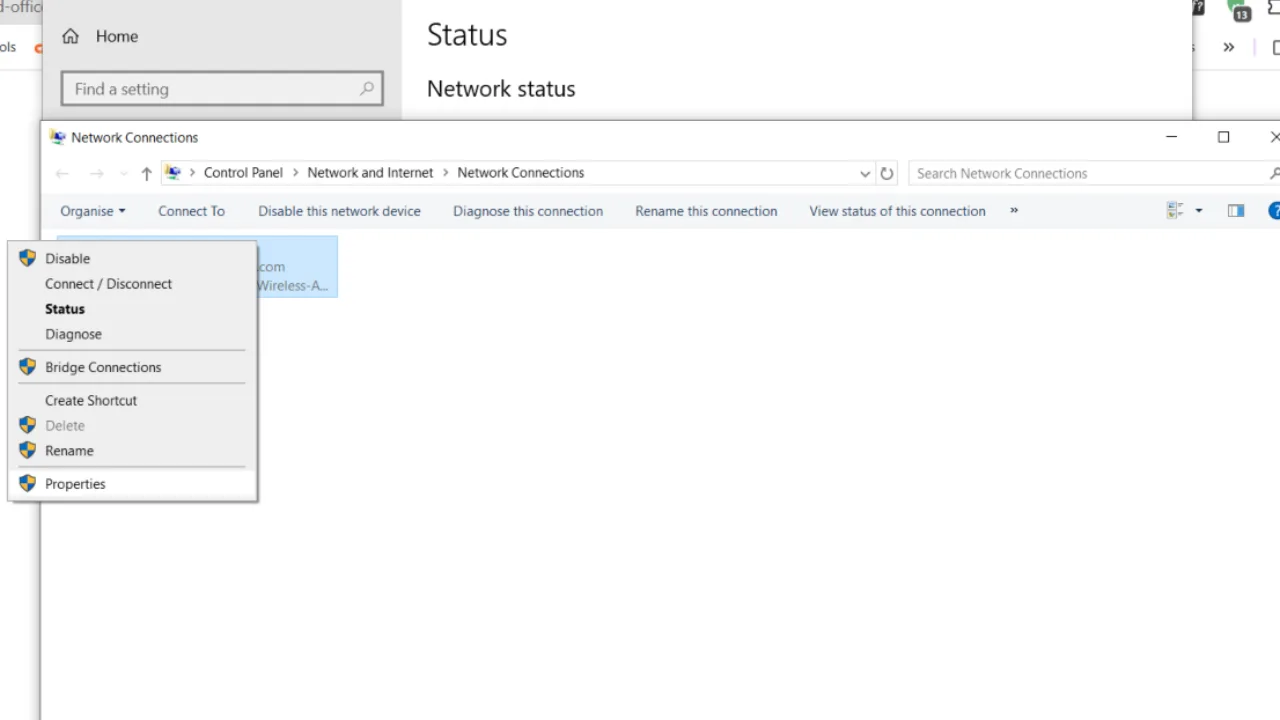The image size is (1280, 720).
Task: Toggle the preview pane
Action: (1236, 211)
